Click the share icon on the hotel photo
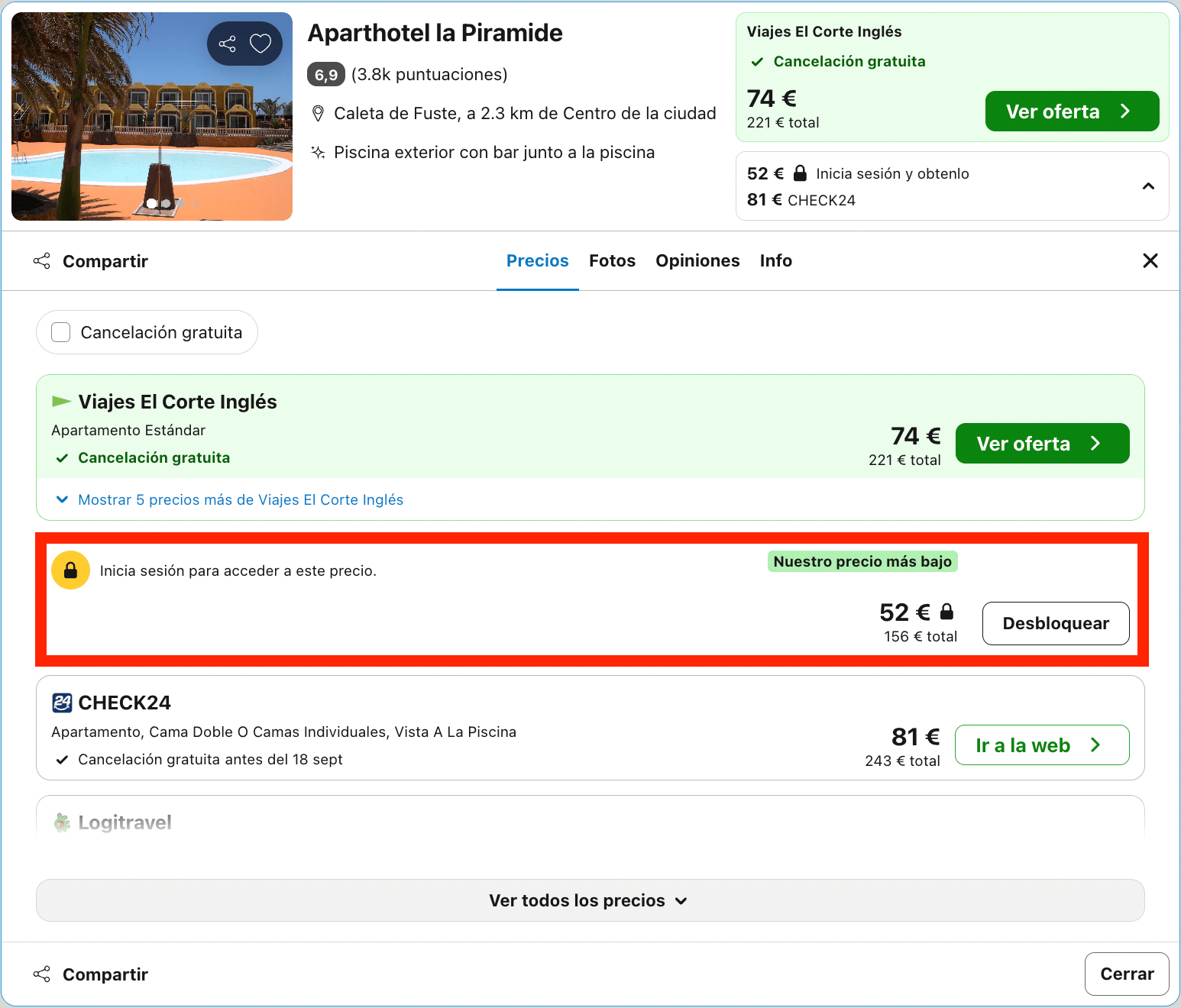This screenshot has width=1181, height=1008. click(x=227, y=44)
